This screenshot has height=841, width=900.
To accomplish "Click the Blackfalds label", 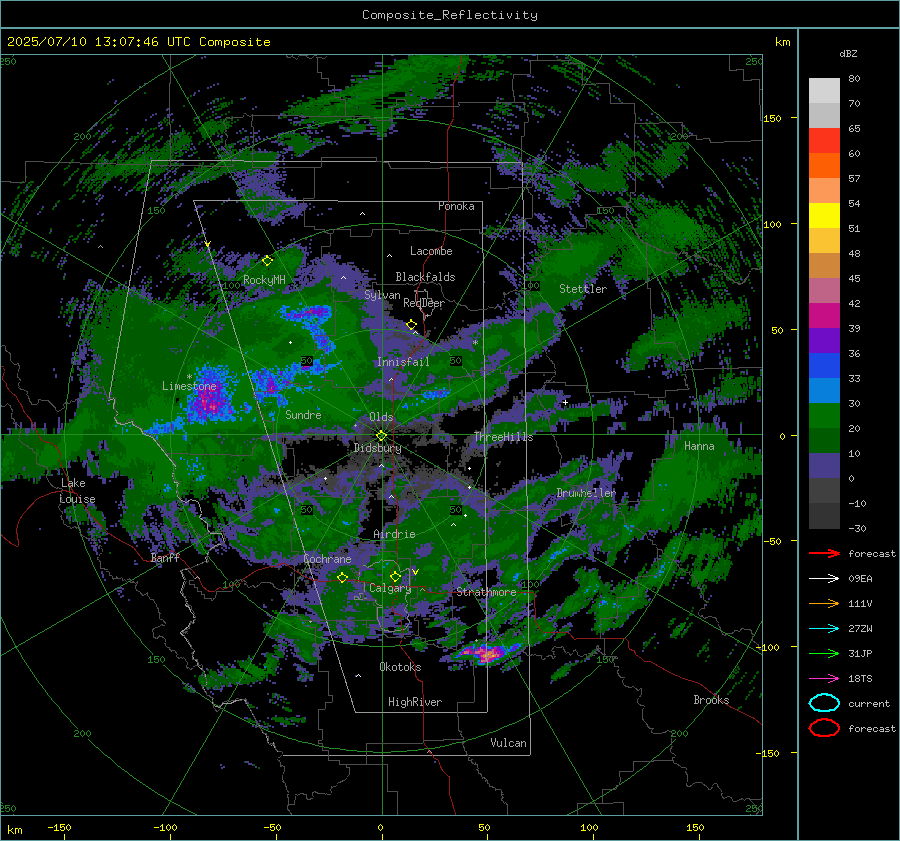I will [x=425, y=277].
